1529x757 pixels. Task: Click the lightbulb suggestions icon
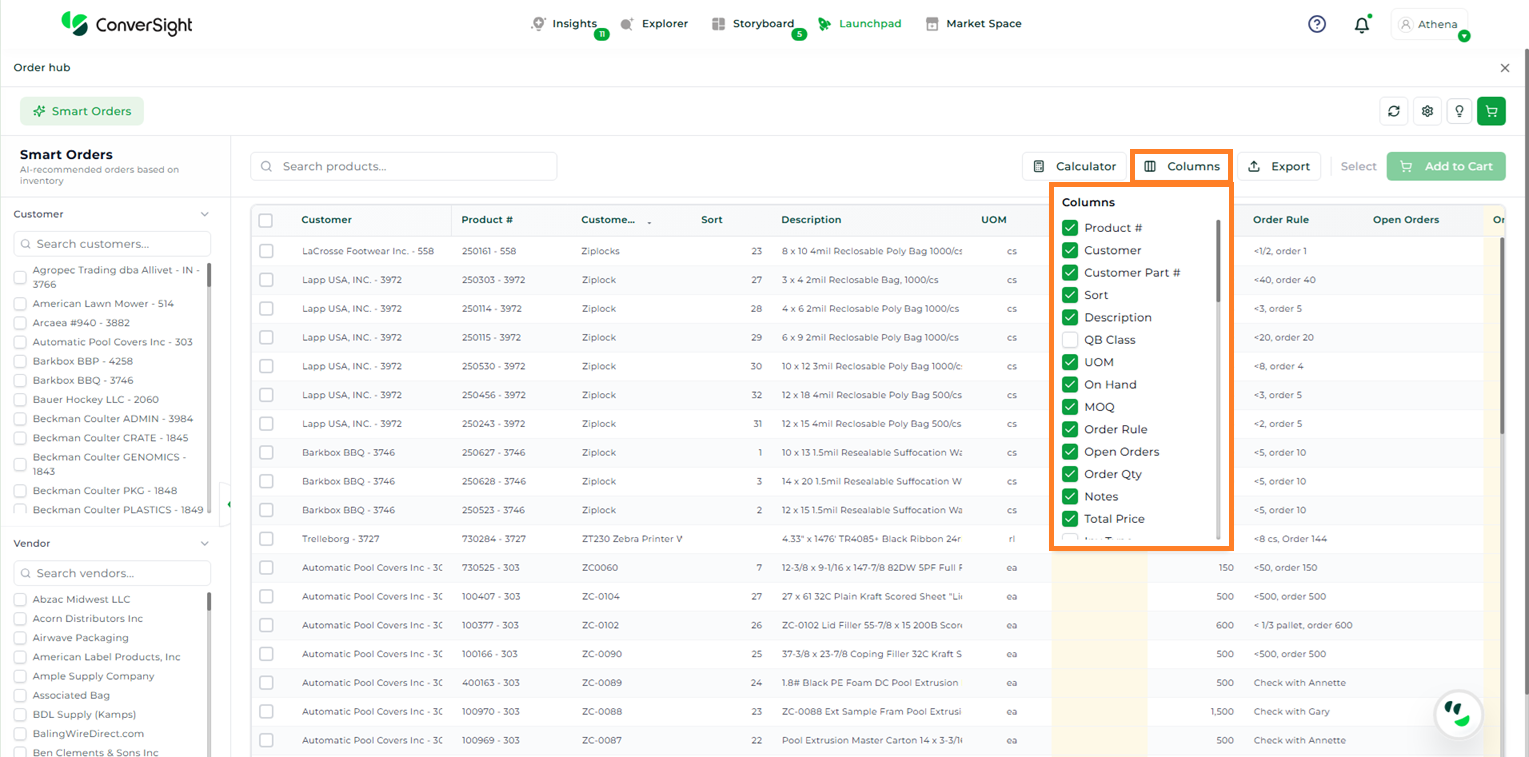pos(1459,111)
